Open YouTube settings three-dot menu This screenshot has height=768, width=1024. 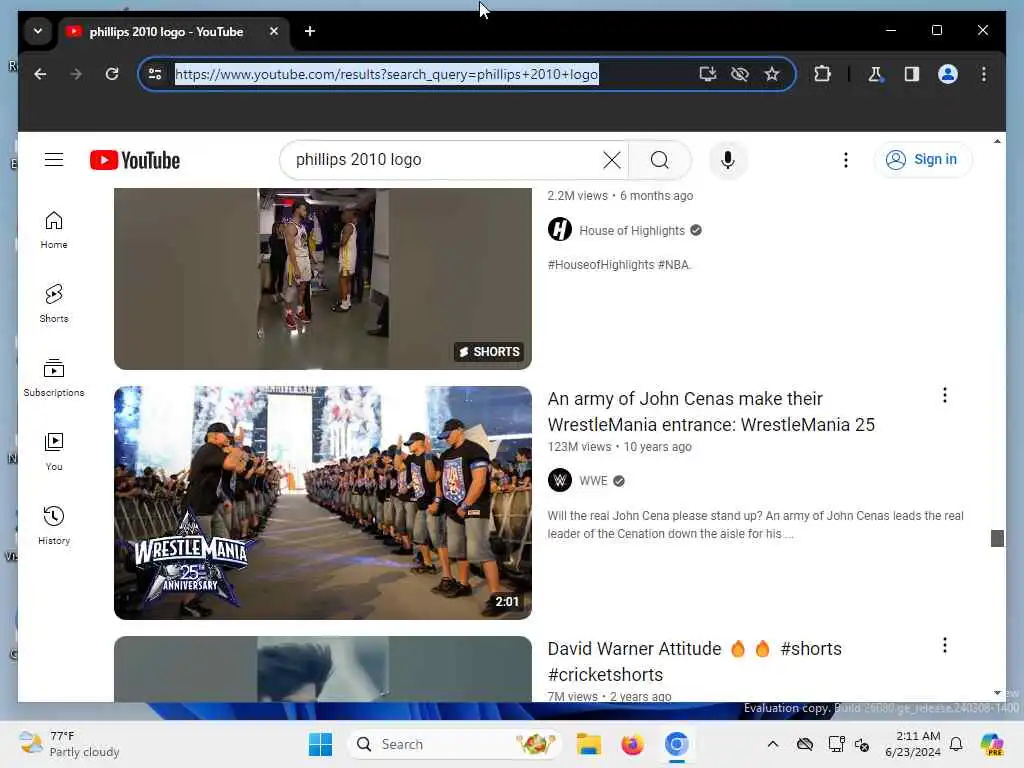pyautogui.click(x=846, y=160)
